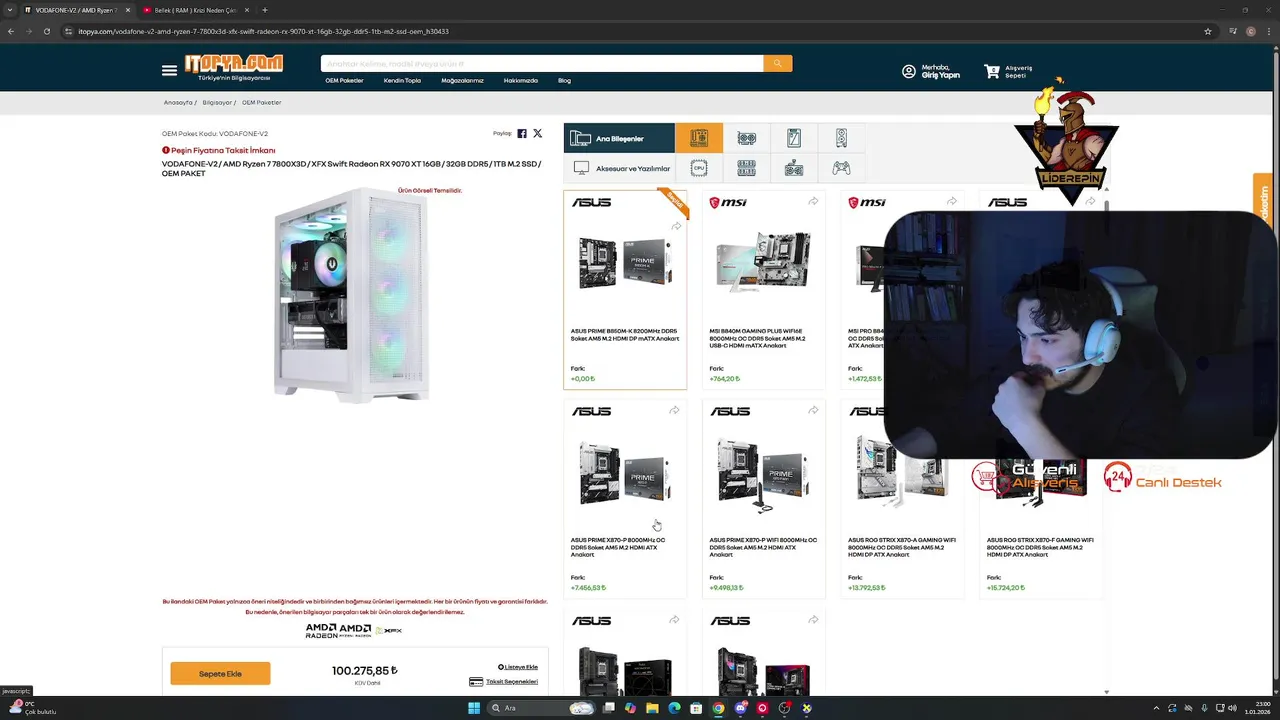Open Kendin Topla menu
Viewport: 1280px width, 720px height.
[402, 80]
